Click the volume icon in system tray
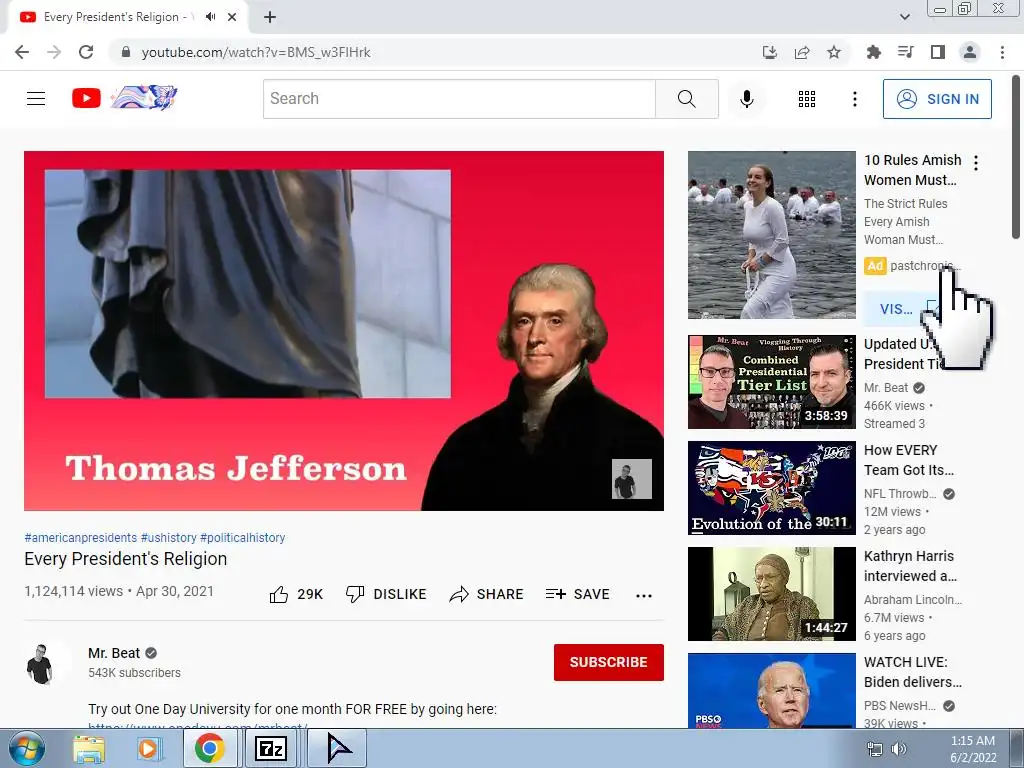 (x=899, y=749)
